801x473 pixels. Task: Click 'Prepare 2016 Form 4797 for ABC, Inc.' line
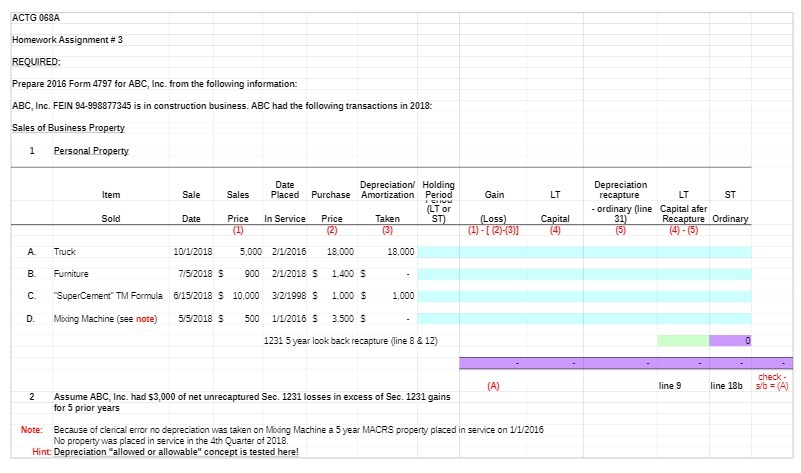(x=154, y=84)
